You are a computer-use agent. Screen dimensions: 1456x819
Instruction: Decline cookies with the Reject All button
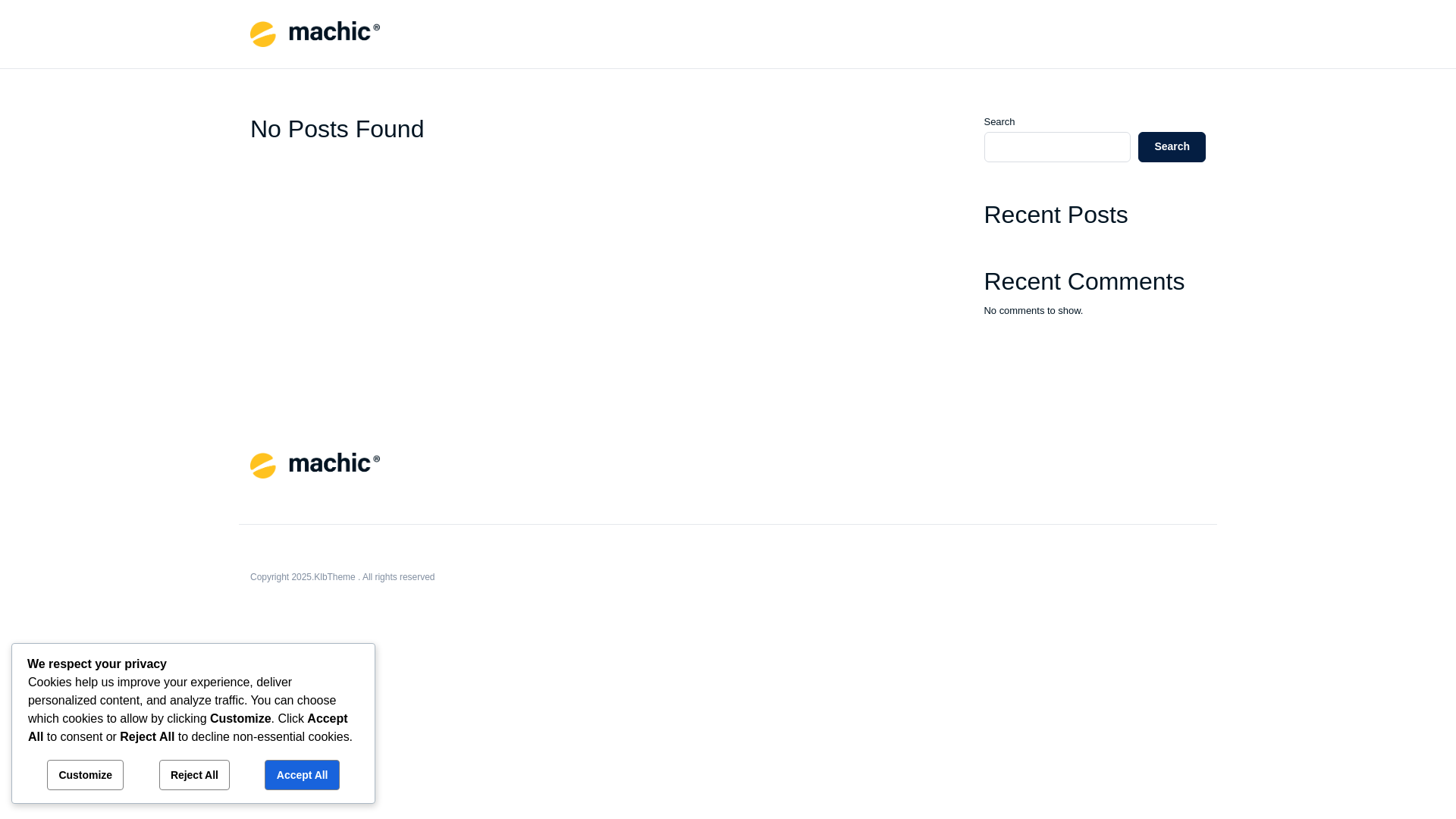coord(194,775)
